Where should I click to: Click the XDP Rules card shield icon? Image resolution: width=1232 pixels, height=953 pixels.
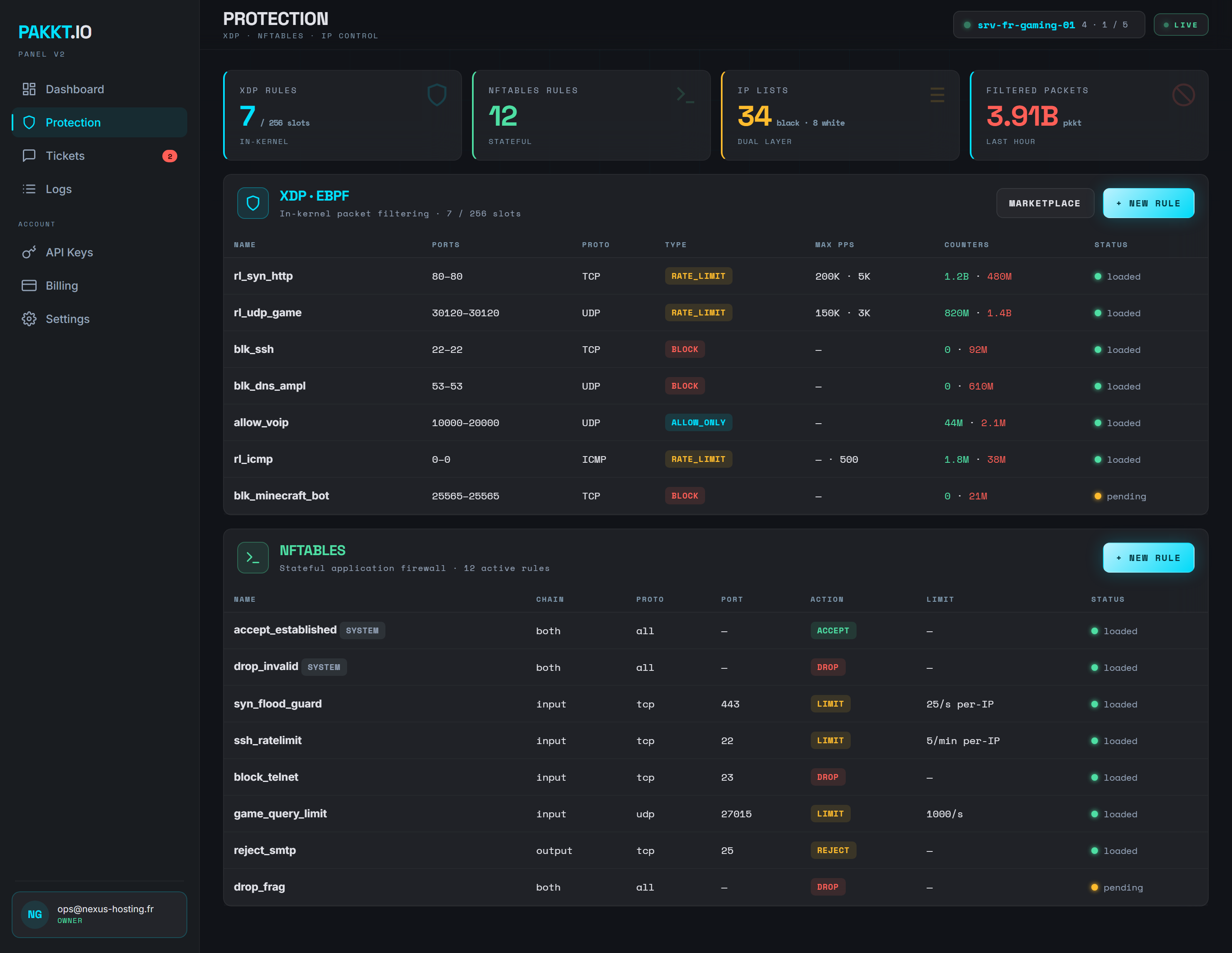(437, 95)
